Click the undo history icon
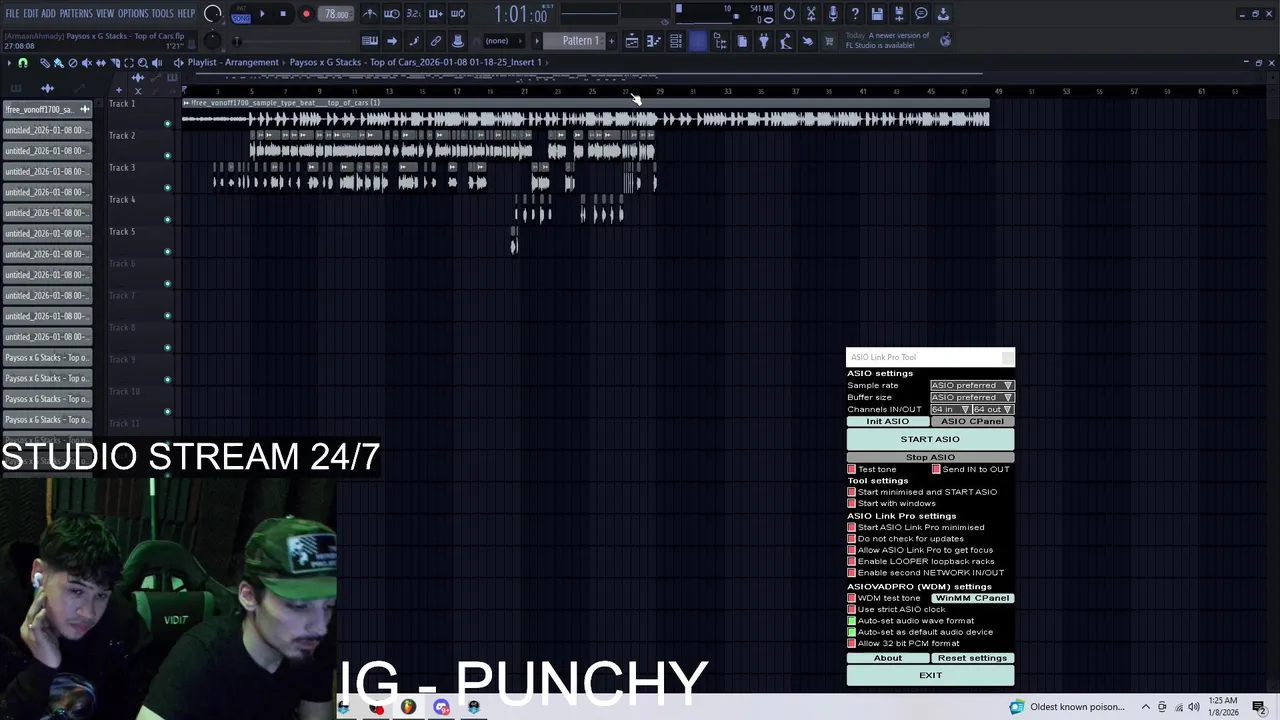The height and width of the screenshot is (720, 1280). [x=789, y=14]
